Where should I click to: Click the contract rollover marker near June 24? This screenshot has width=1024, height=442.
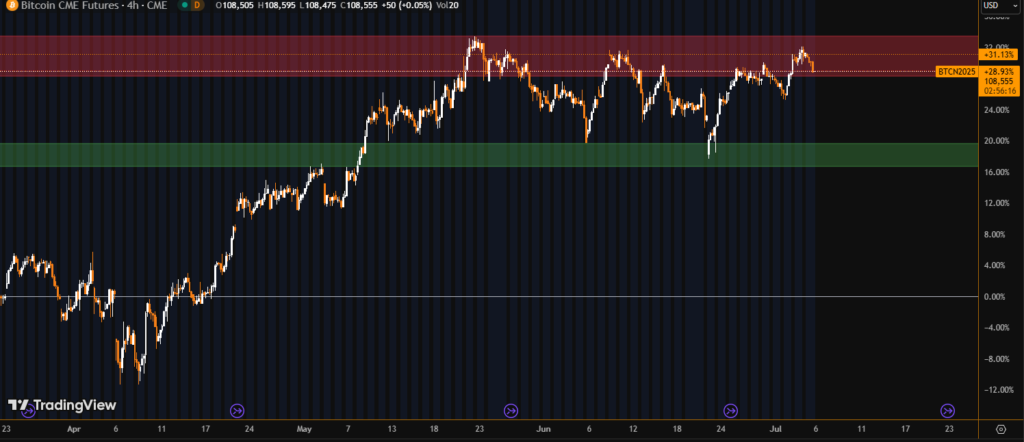click(x=730, y=410)
